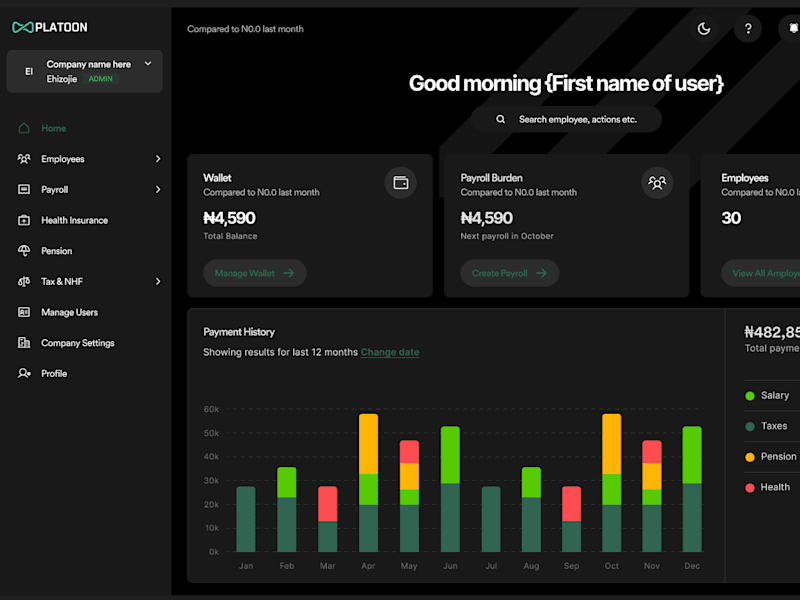Image resolution: width=800 pixels, height=600 pixels.
Task: Click the Platoon logo
Action: (49, 27)
